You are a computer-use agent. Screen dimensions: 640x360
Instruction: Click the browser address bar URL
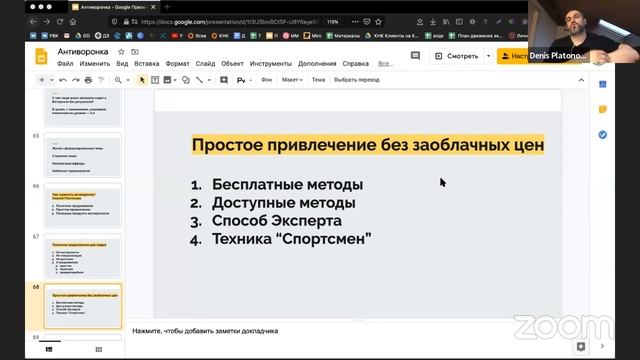point(229,22)
